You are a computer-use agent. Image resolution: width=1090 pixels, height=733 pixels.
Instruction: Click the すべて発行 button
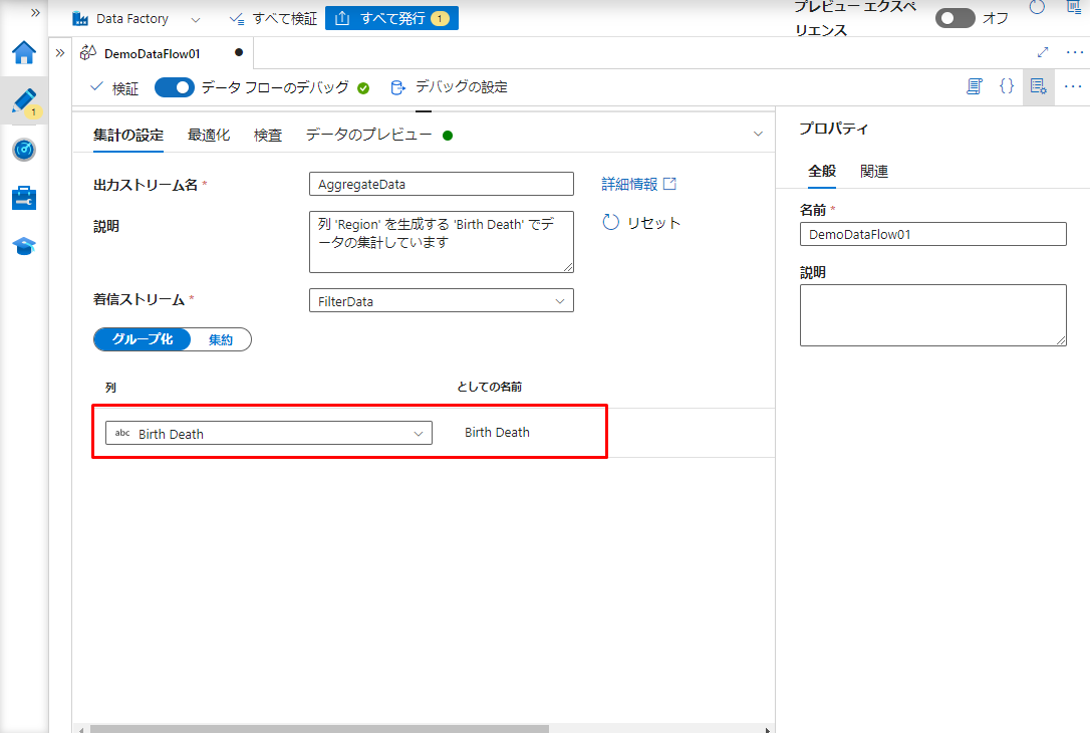(391, 18)
